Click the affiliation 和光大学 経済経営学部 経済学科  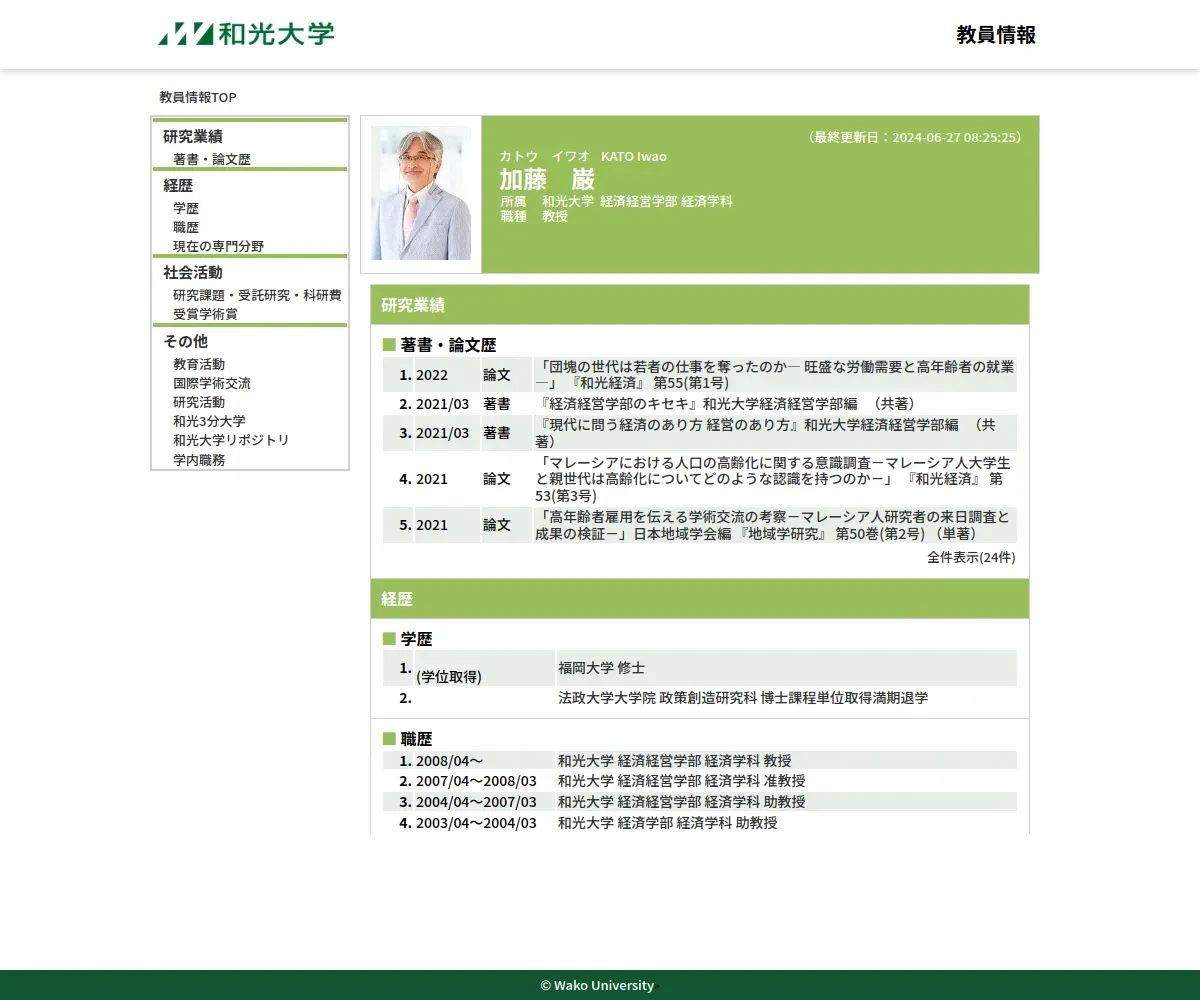(x=637, y=201)
